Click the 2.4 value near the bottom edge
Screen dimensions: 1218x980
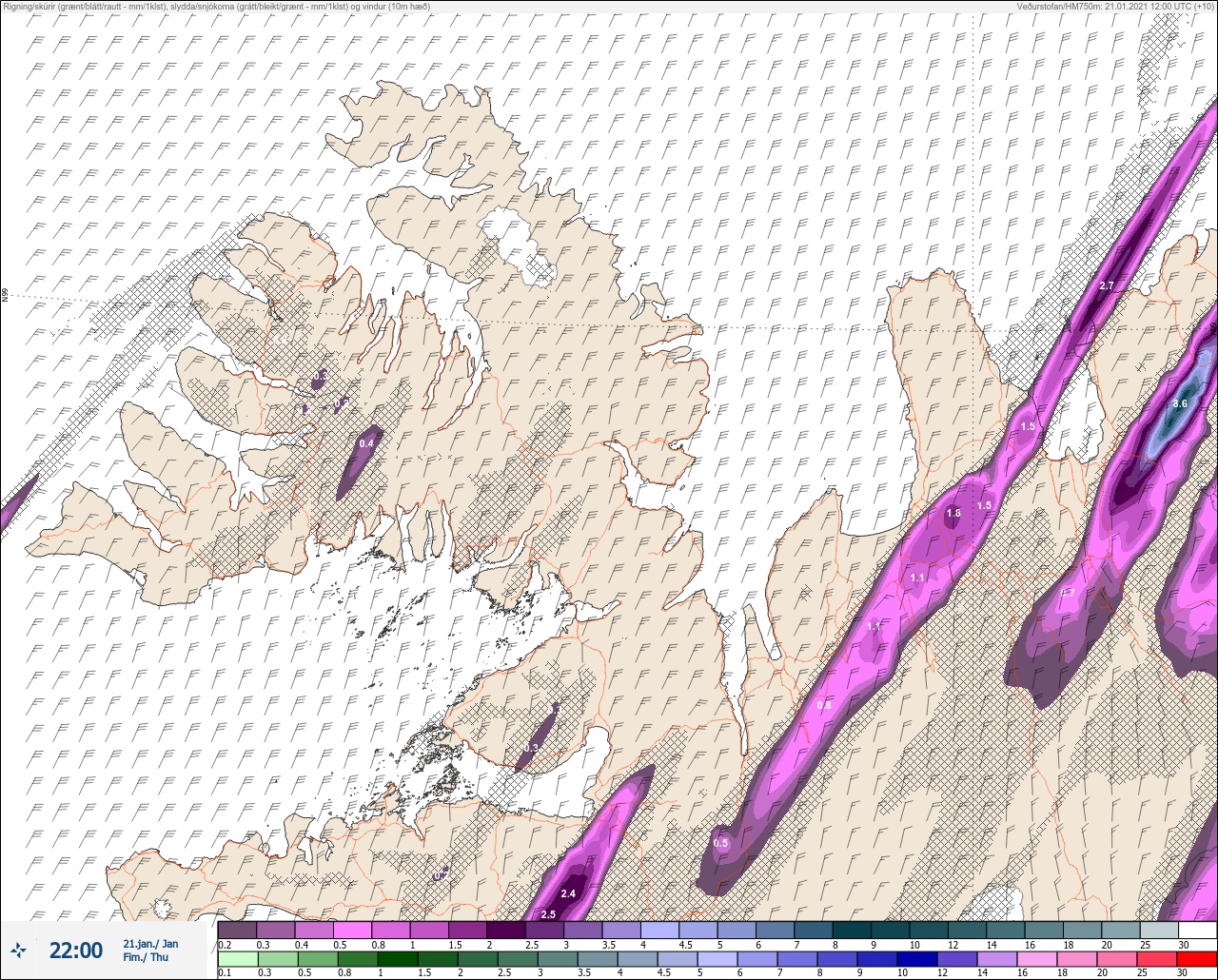click(x=568, y=893)
